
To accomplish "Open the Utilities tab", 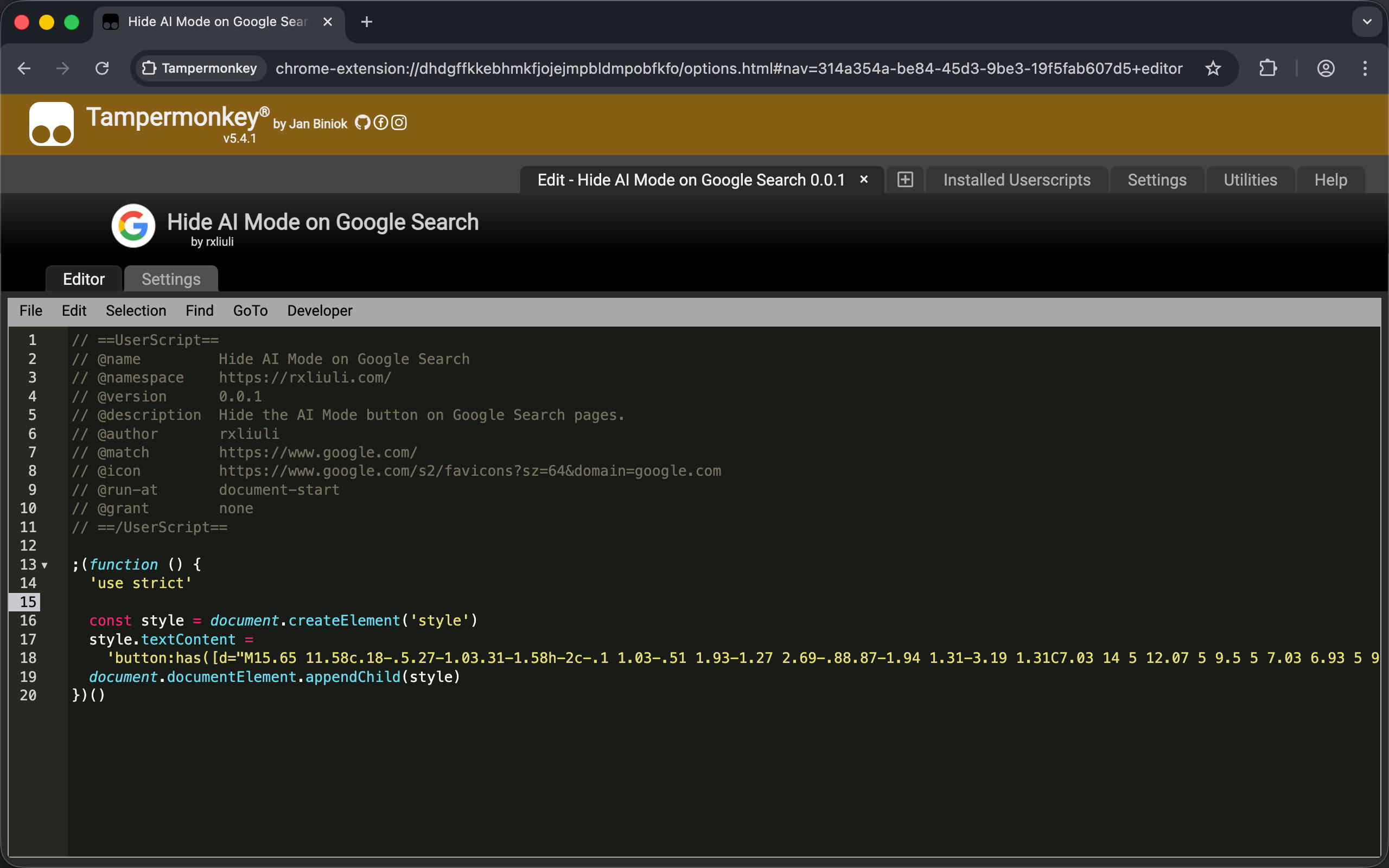I will tap(1250, 180).
